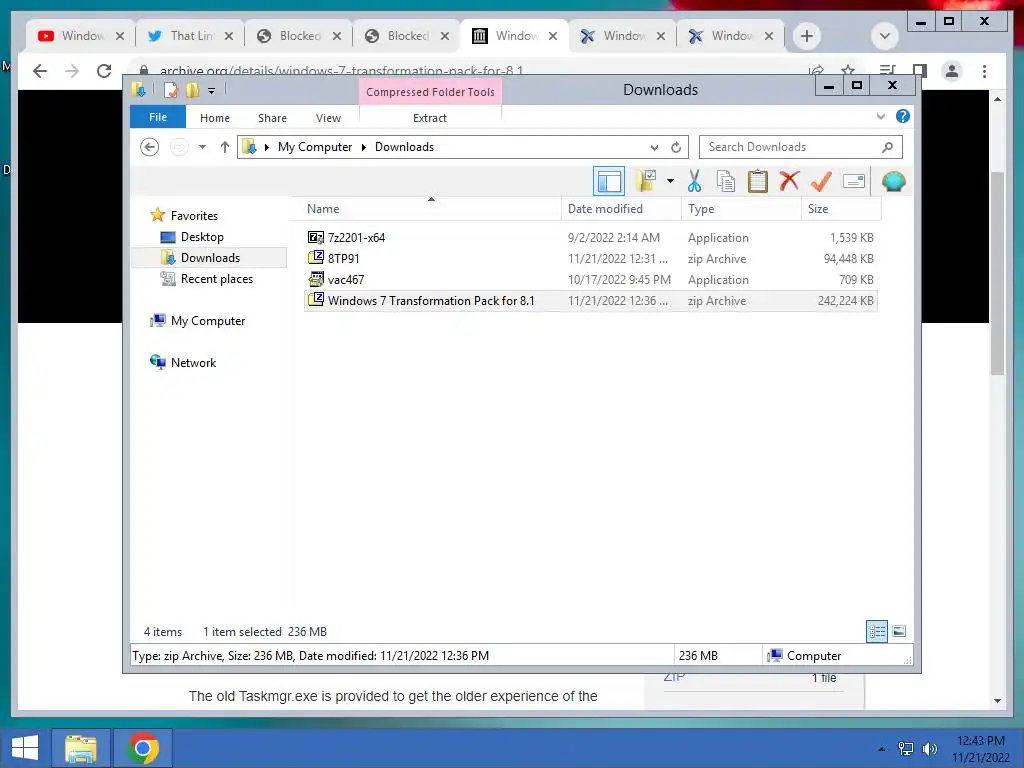Open the Extract ribbon tab
1024x768 pixels.
point(430,118)
